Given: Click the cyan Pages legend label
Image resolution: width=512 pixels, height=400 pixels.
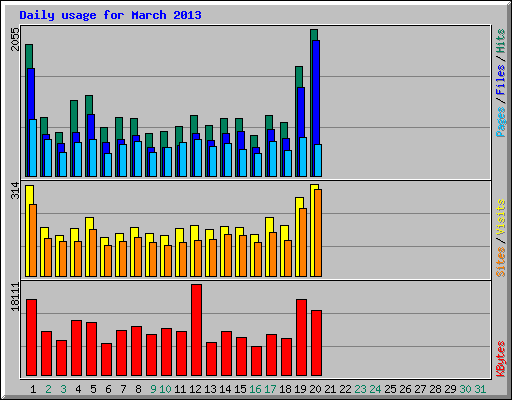Looking at the screenshot, I should pyautogui.click(x=500, y=122).
